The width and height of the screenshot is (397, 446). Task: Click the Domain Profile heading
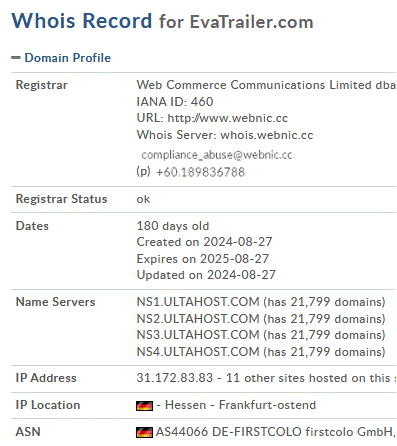tap(68, 58)
